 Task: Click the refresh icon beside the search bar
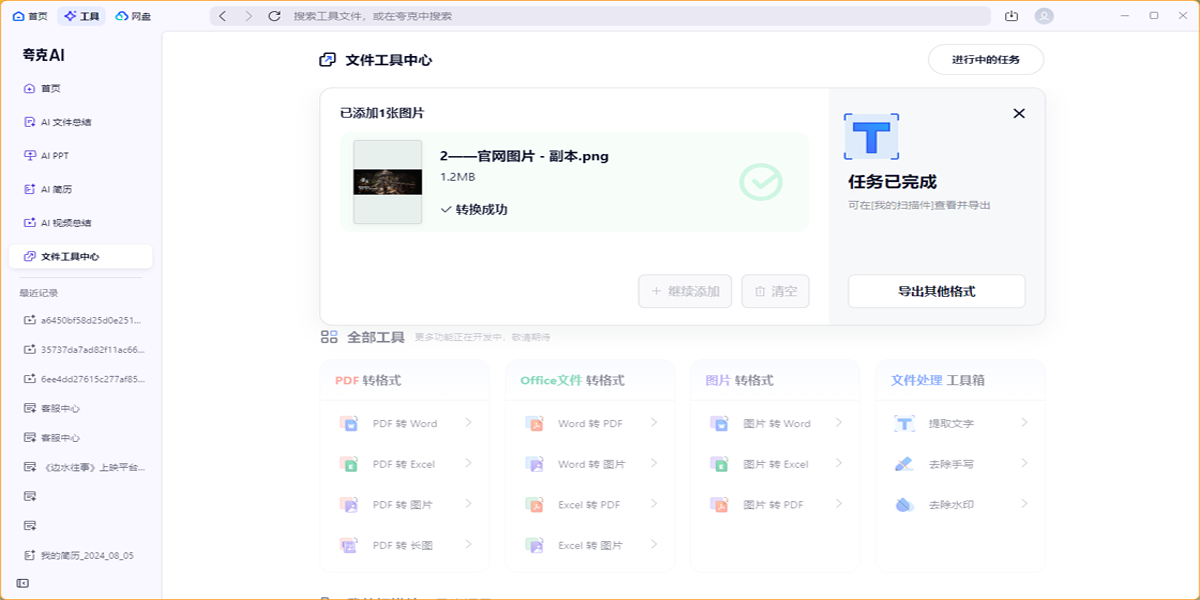(x=273, y=16)
